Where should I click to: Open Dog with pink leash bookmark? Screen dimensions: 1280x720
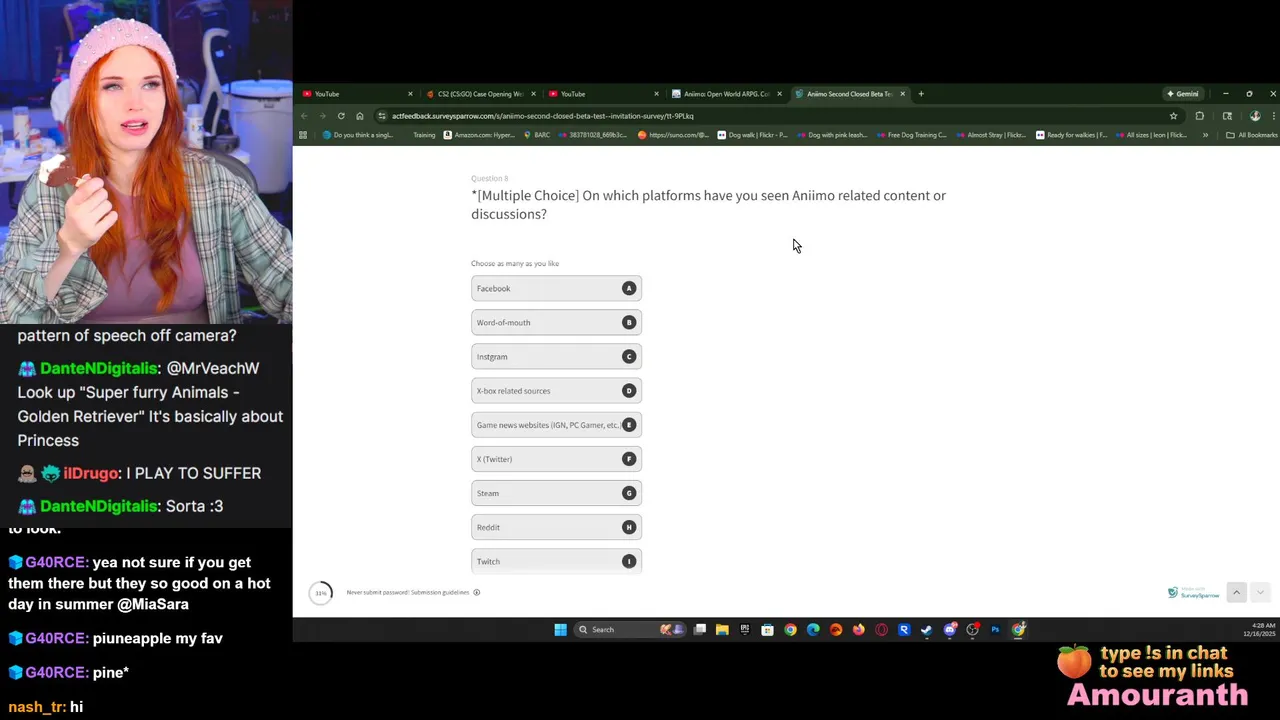832,135
